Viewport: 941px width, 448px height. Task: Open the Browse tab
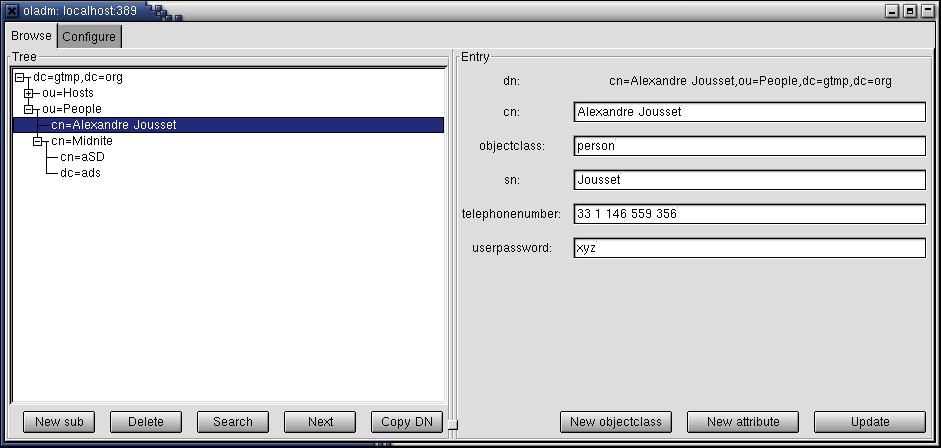[31, 36]
